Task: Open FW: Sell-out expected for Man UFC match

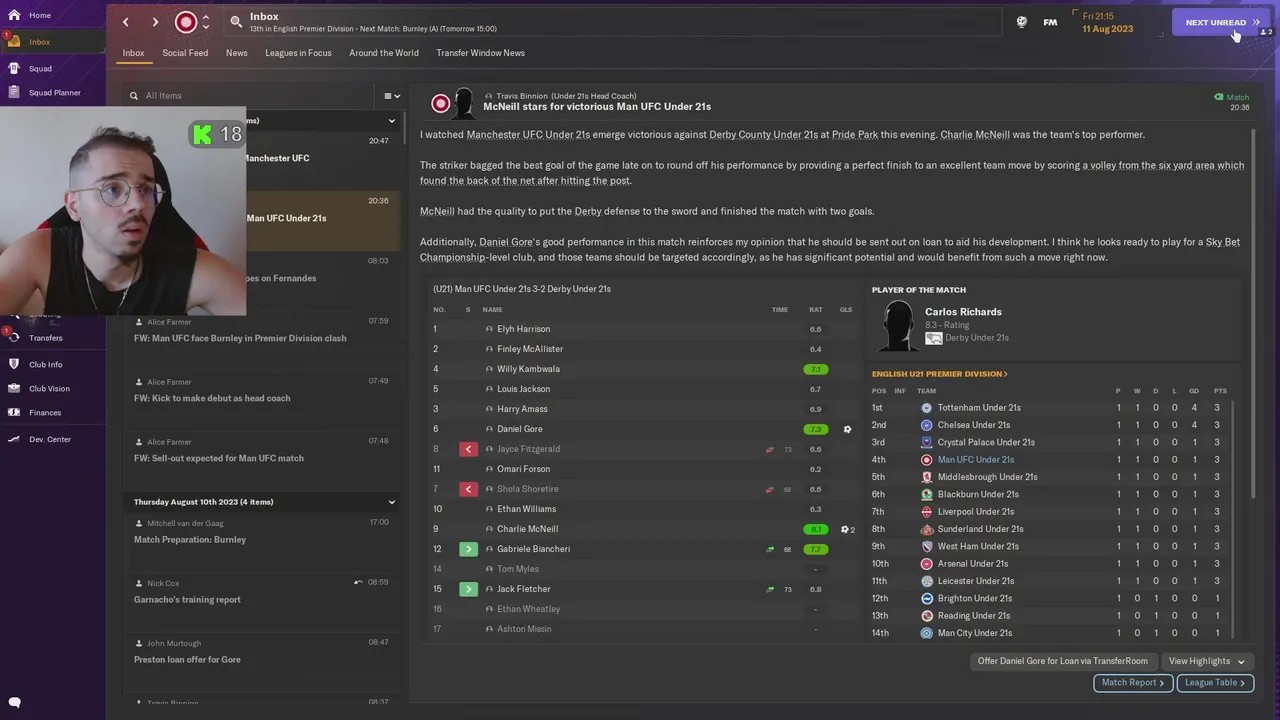Action: coord(262,450)
